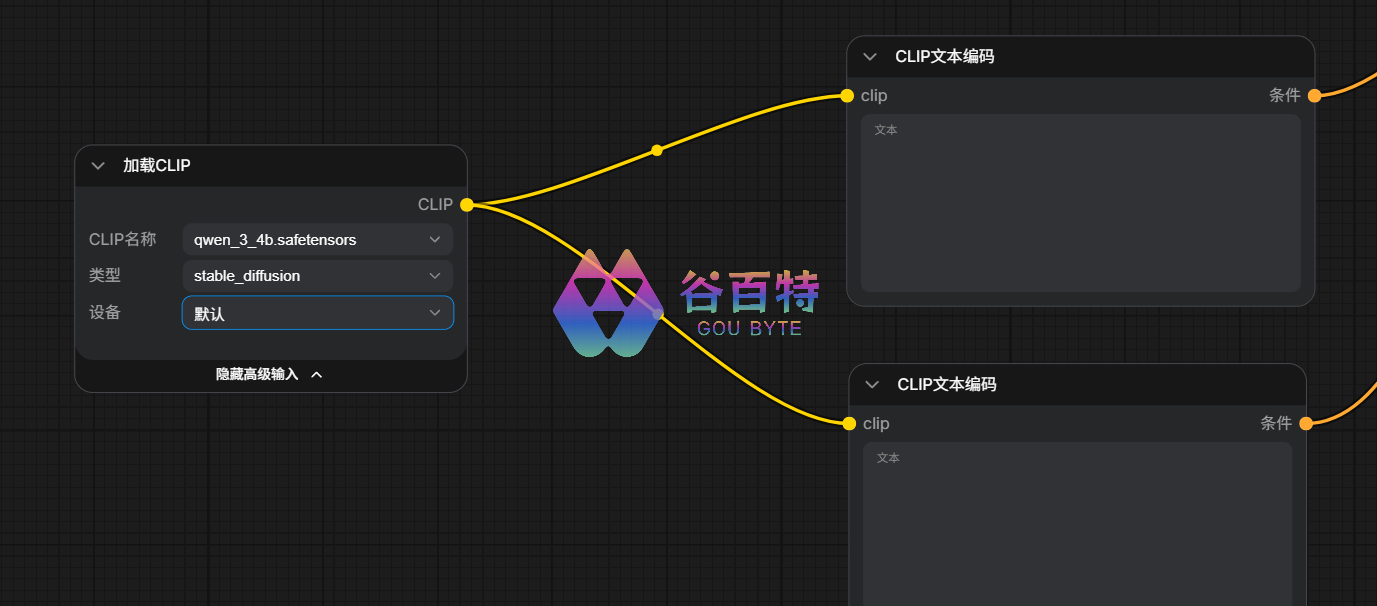Screen dimensions: 1377x606
Task: Click clip label on upper CLIP文本编码
Action: [874, 96]
